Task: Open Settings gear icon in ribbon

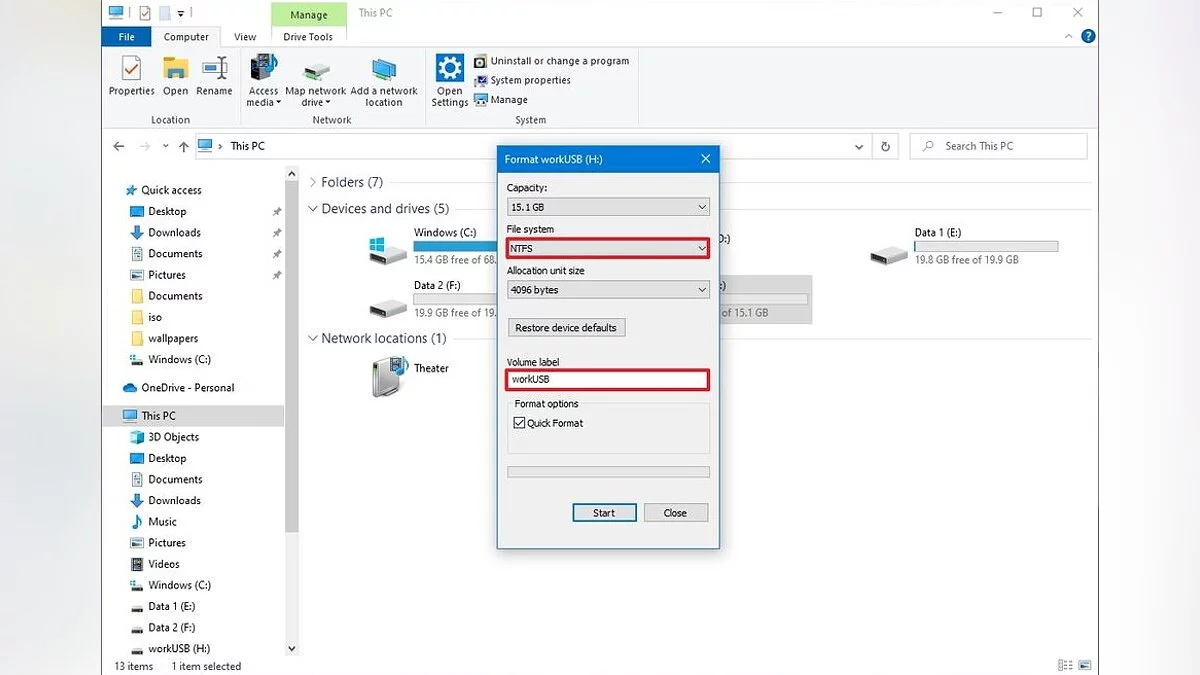Action: [450, 70]
